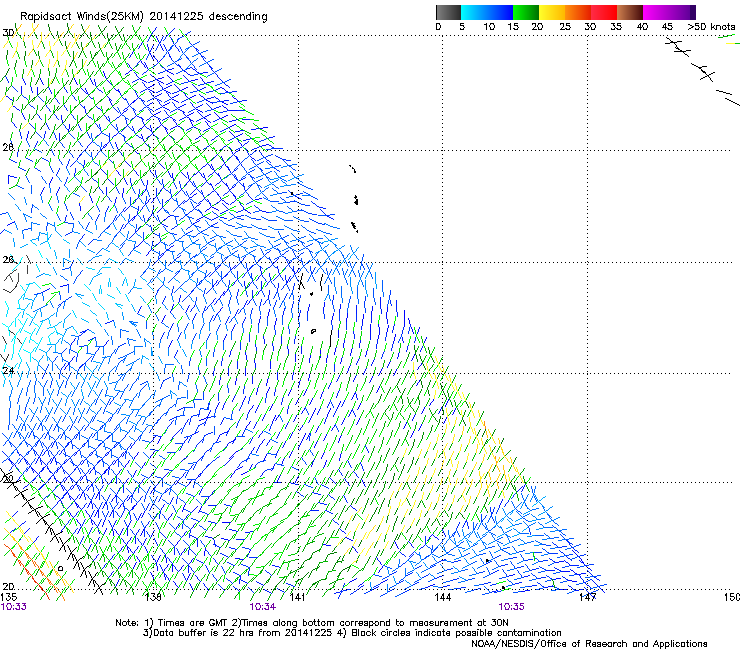
Task: Click the 'NOAA/NESDIS/Office of Research and Applications' credit
Action: pyautogui.click(x=589, y=644)
